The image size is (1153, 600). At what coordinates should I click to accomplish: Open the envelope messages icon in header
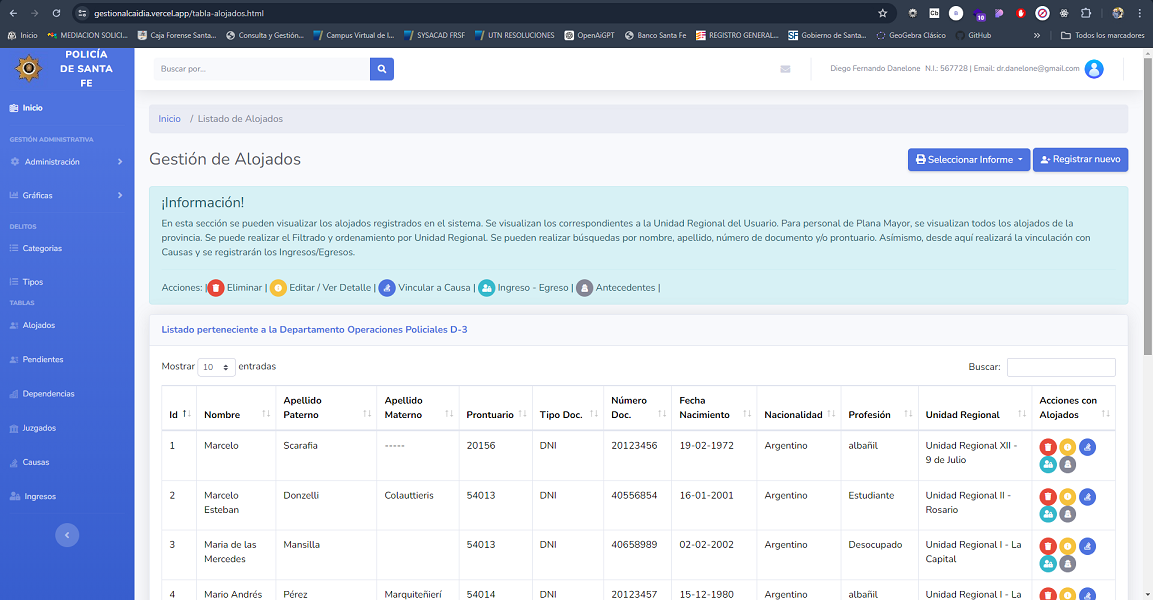tap(785, 69)
